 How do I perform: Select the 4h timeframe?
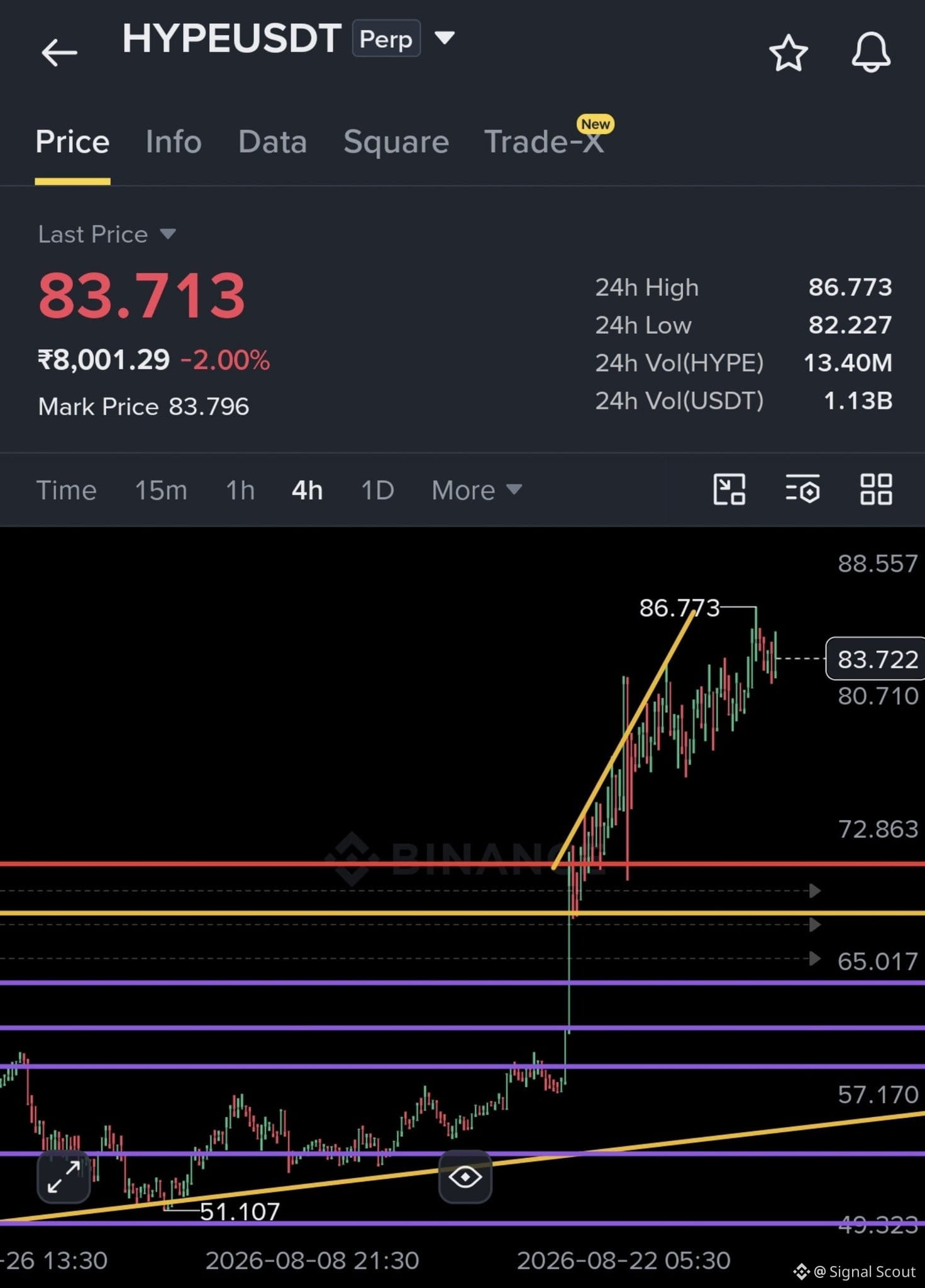[x=307, y=490]
